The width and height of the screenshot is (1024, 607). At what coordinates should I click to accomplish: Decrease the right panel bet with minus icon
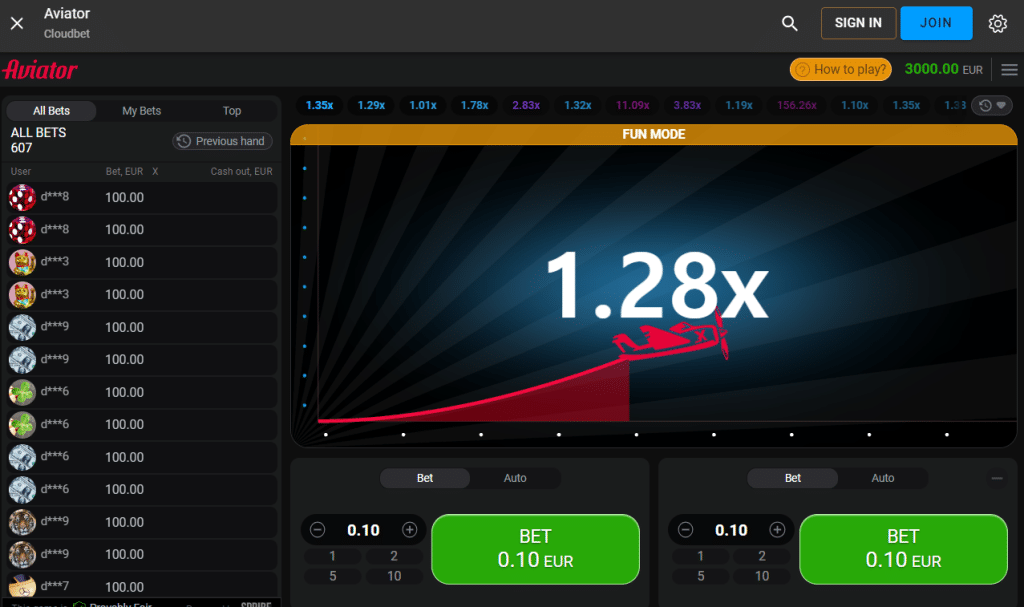point(685,530)
